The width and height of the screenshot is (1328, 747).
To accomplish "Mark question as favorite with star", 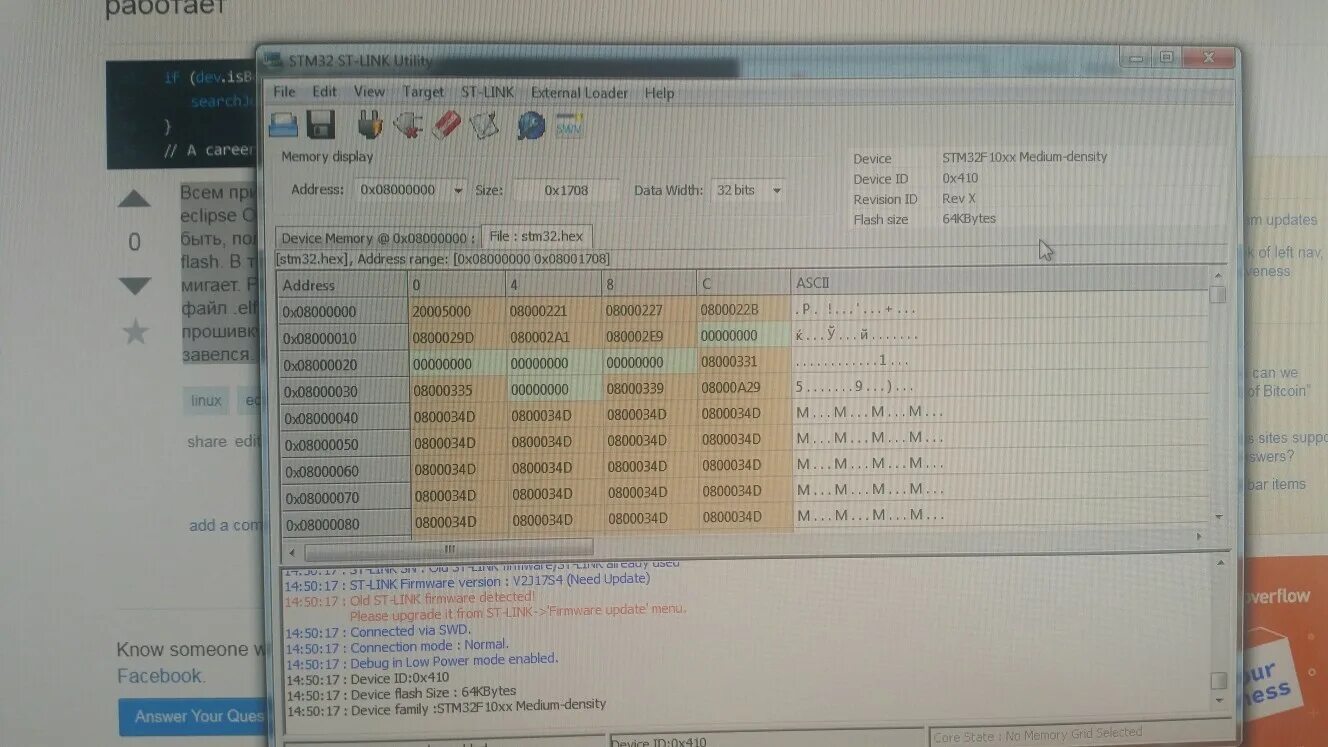I will (x=135, y=332).
